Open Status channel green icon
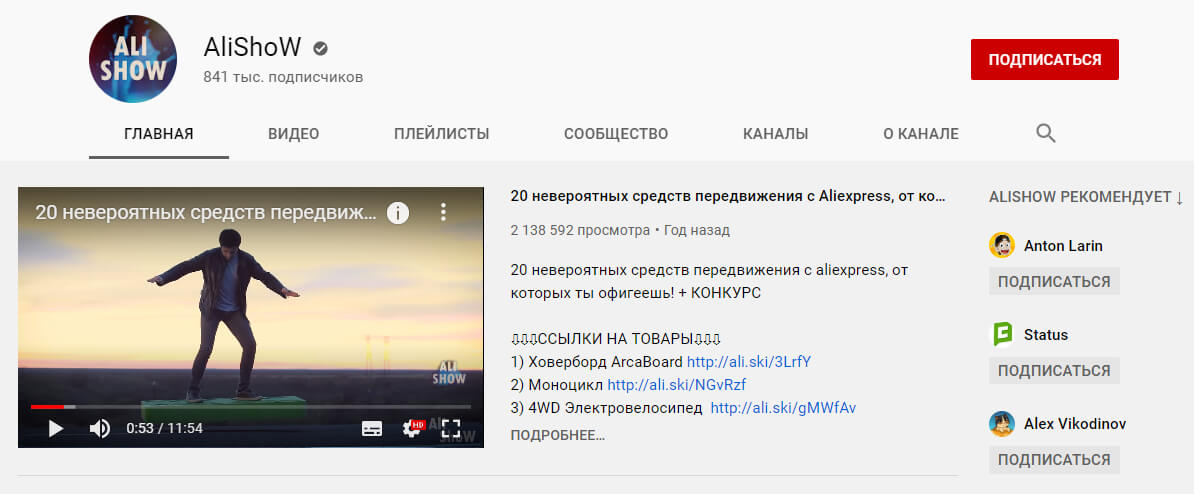The width and height of the screenshot is (1194, 494). click(1002, 334)
